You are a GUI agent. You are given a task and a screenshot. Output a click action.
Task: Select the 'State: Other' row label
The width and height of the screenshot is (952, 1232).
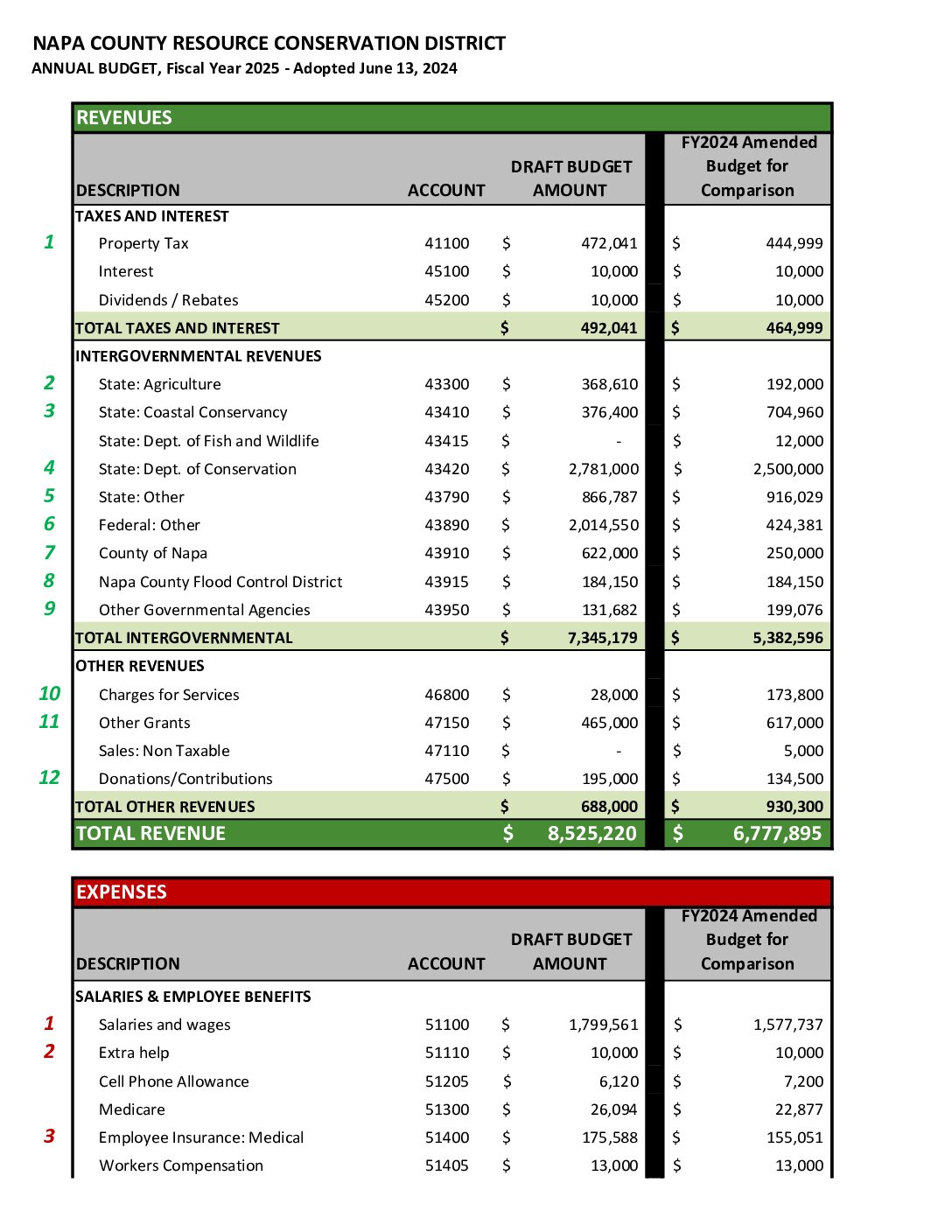142,497
